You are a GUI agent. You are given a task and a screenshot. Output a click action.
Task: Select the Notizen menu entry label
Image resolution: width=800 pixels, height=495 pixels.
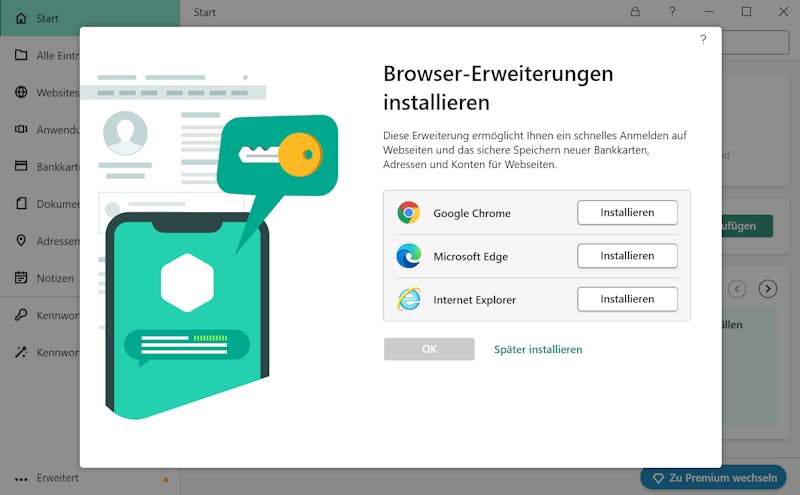[x=55, y=278]
